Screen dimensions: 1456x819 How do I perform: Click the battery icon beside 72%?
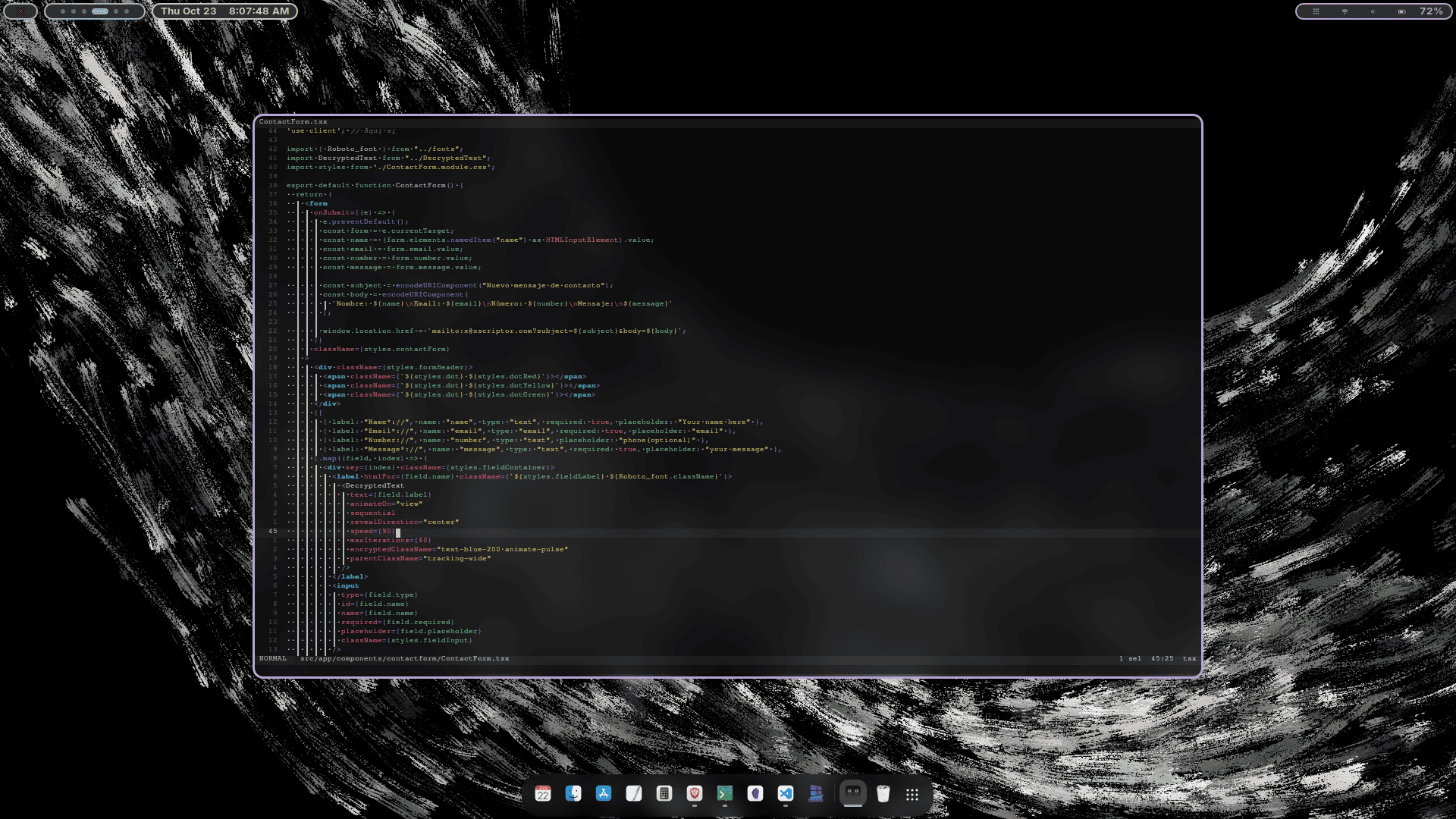[x=1401, y=11]
